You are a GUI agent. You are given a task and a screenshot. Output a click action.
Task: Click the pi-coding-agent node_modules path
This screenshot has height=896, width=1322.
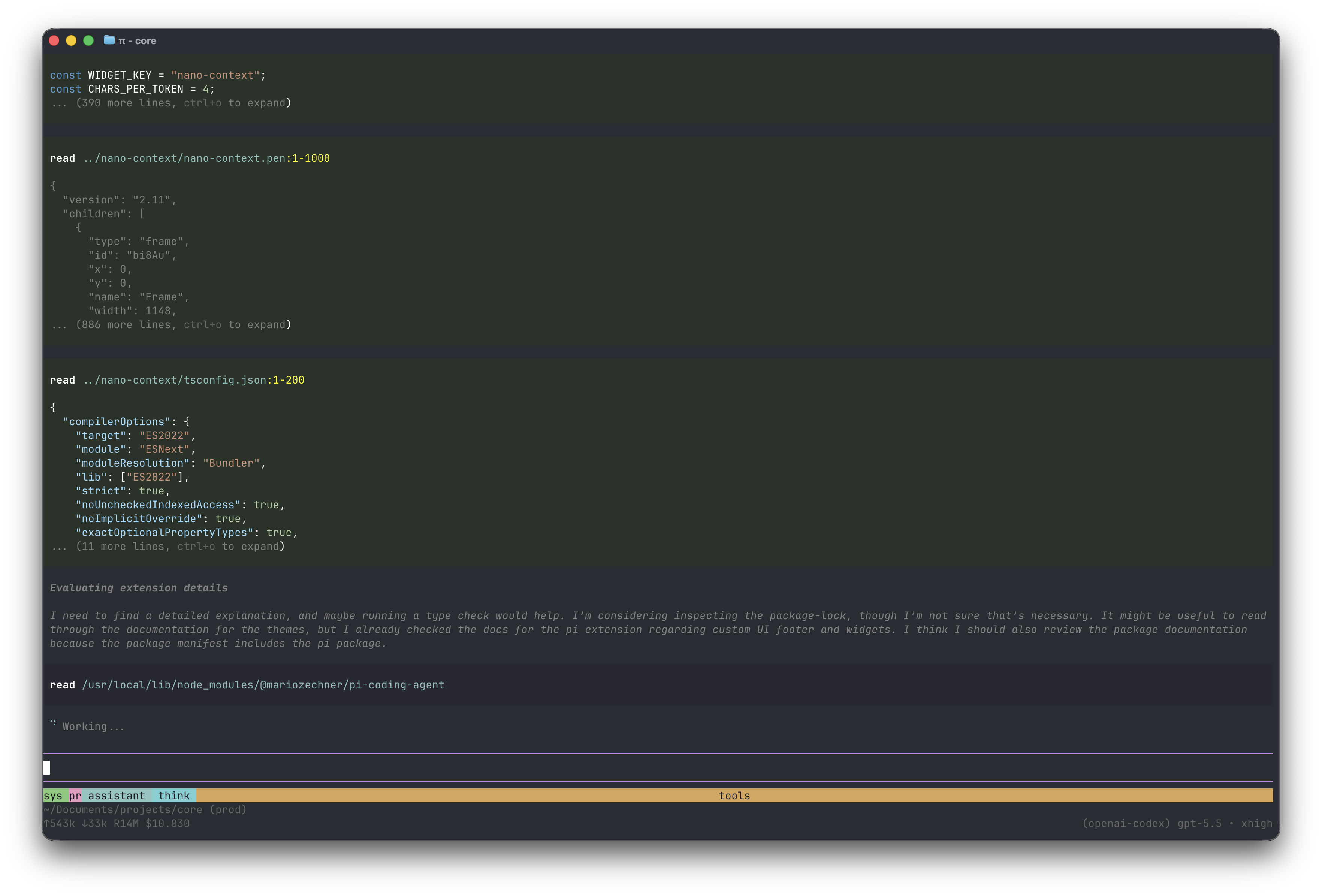tap(263, 685)
